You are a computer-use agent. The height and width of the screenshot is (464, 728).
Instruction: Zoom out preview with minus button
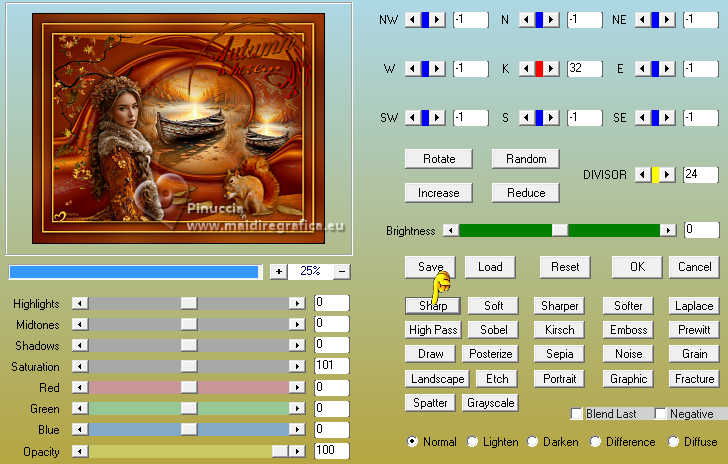342,271
